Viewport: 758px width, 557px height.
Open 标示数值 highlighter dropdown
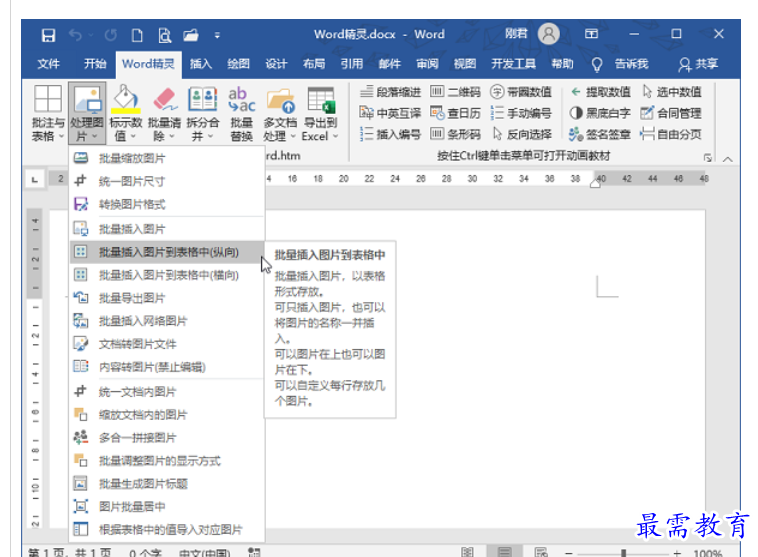click(x=126, y=114)
